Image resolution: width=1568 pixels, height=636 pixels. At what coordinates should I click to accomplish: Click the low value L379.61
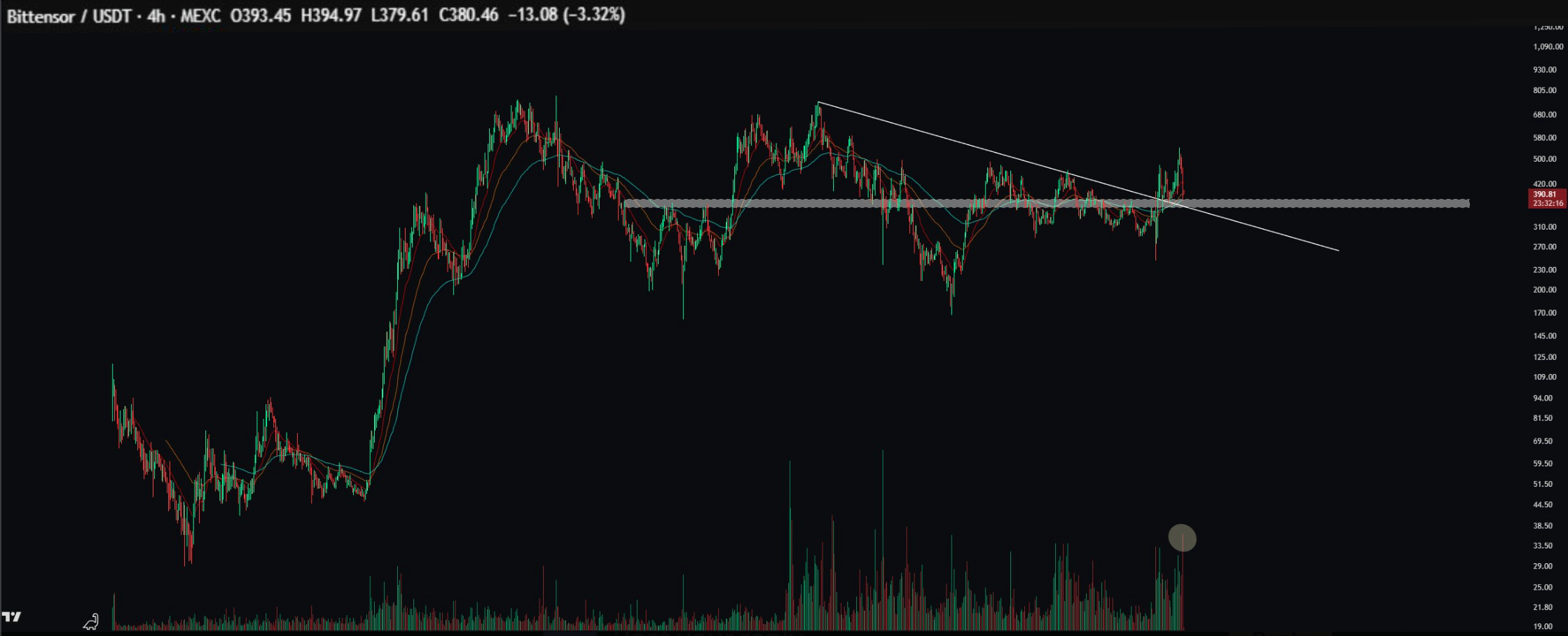[x=399, y=15]
